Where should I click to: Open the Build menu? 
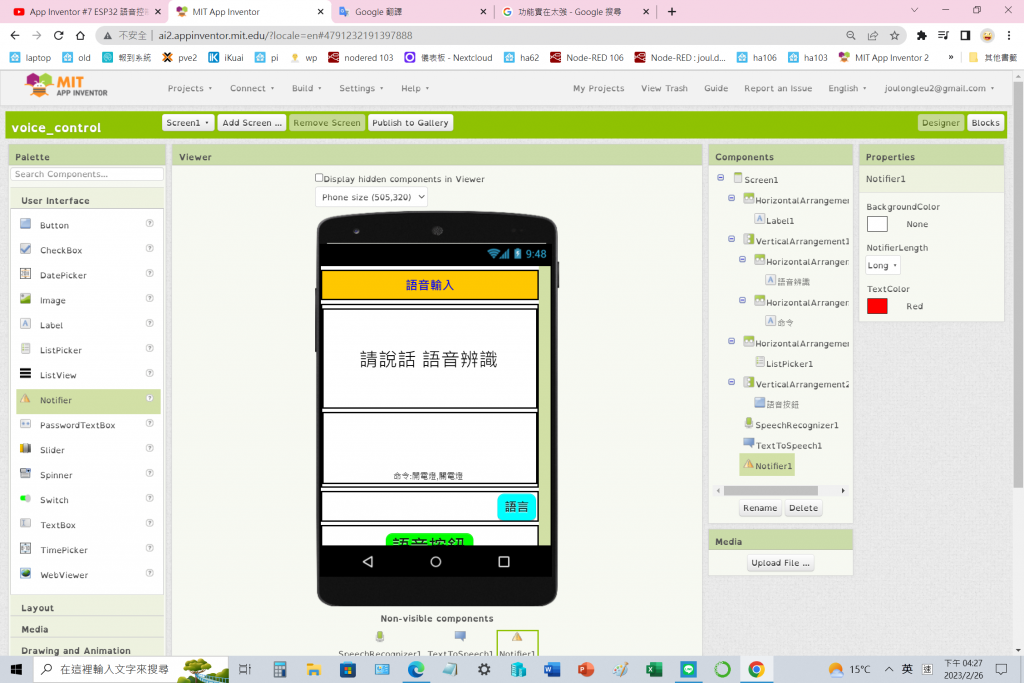pos(307,88)
